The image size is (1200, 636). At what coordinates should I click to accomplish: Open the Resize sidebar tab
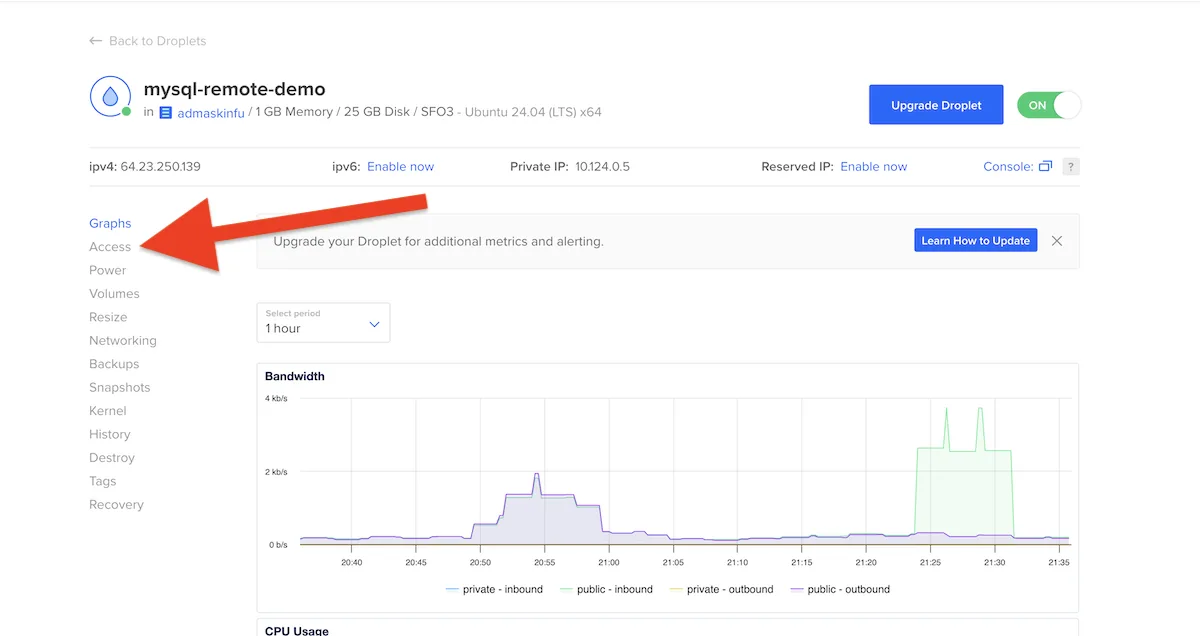coord(108,317)
